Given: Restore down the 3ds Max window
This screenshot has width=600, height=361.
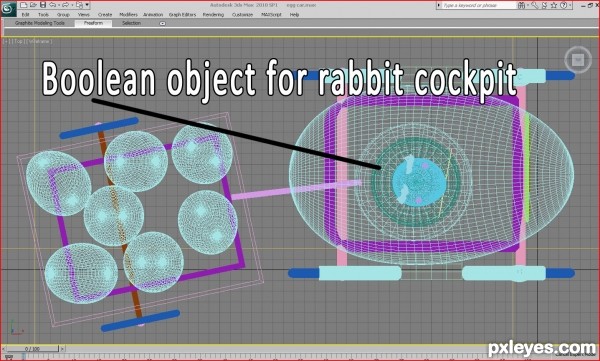Looking at the screenshot, I should pyautogui.click(x=590, y=5).
